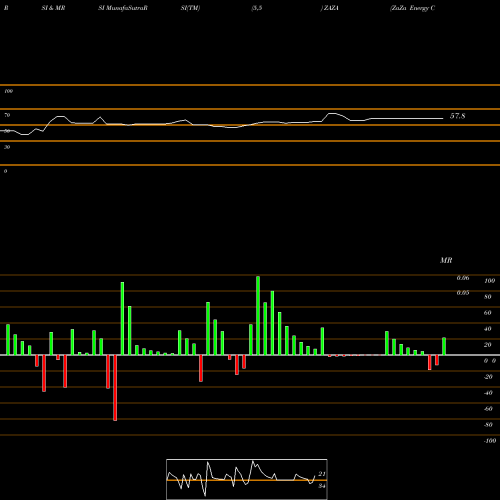
Task: Click the 80 label on MR right axis
Action: click(x=488, y=297)
